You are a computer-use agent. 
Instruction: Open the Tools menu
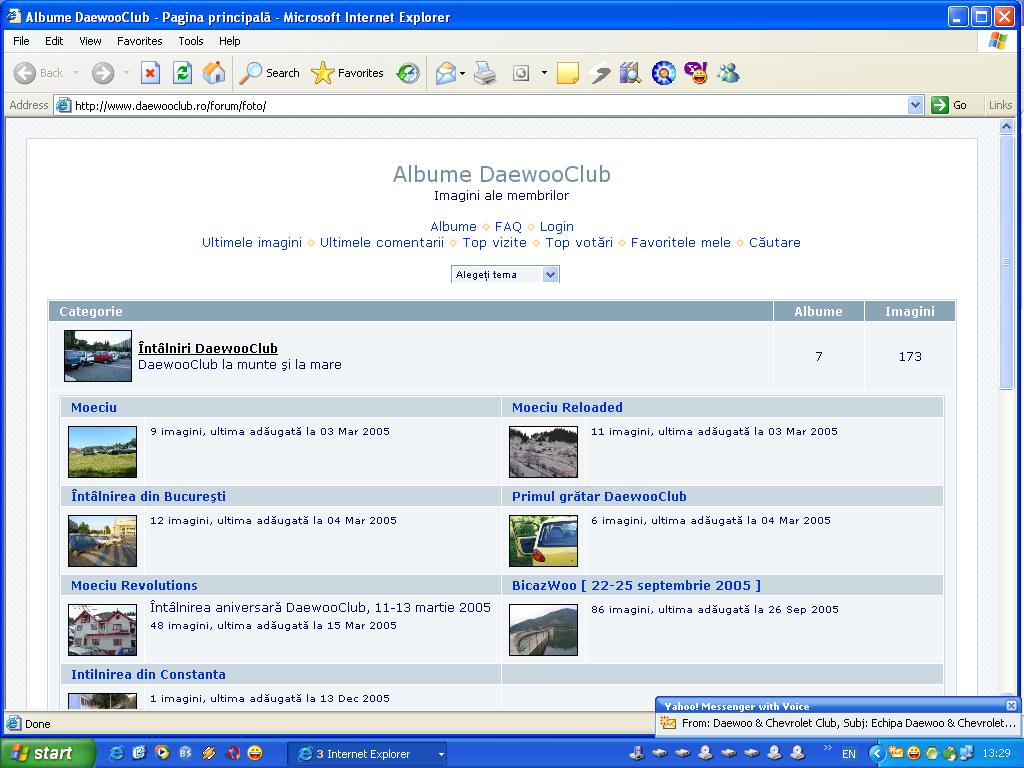point(190,41)
